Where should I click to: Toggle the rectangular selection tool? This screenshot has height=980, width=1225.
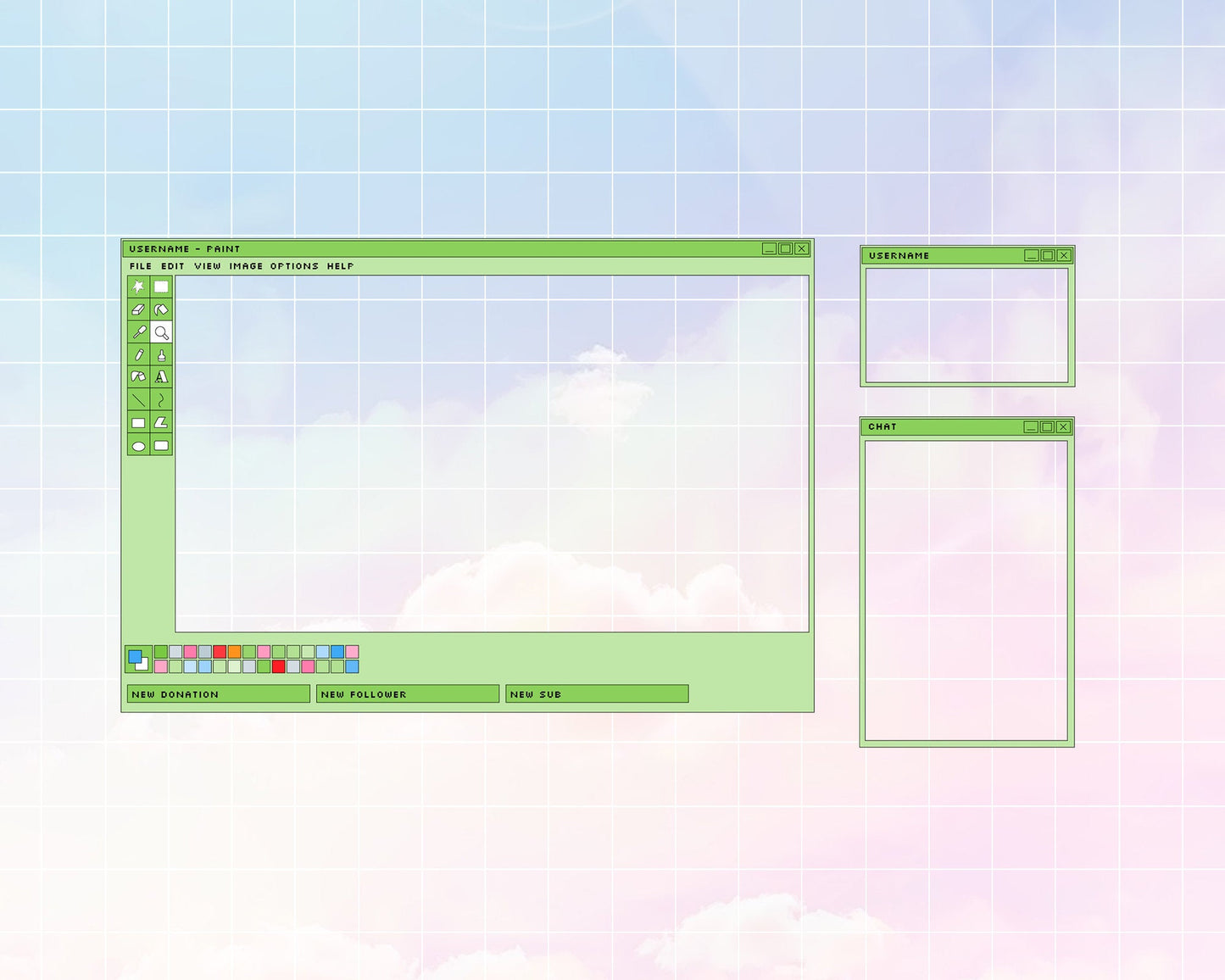(161, 287)
